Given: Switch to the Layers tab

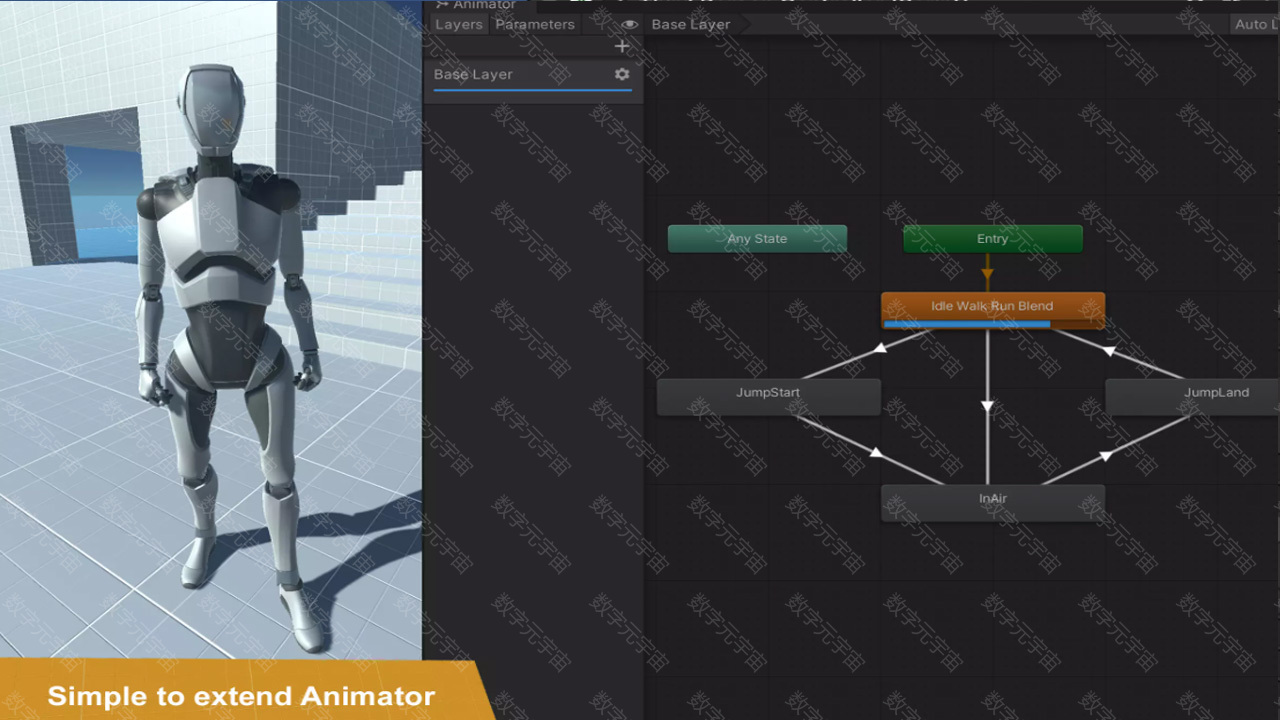Looking at the screenshot, I should (x=459, y=24).
